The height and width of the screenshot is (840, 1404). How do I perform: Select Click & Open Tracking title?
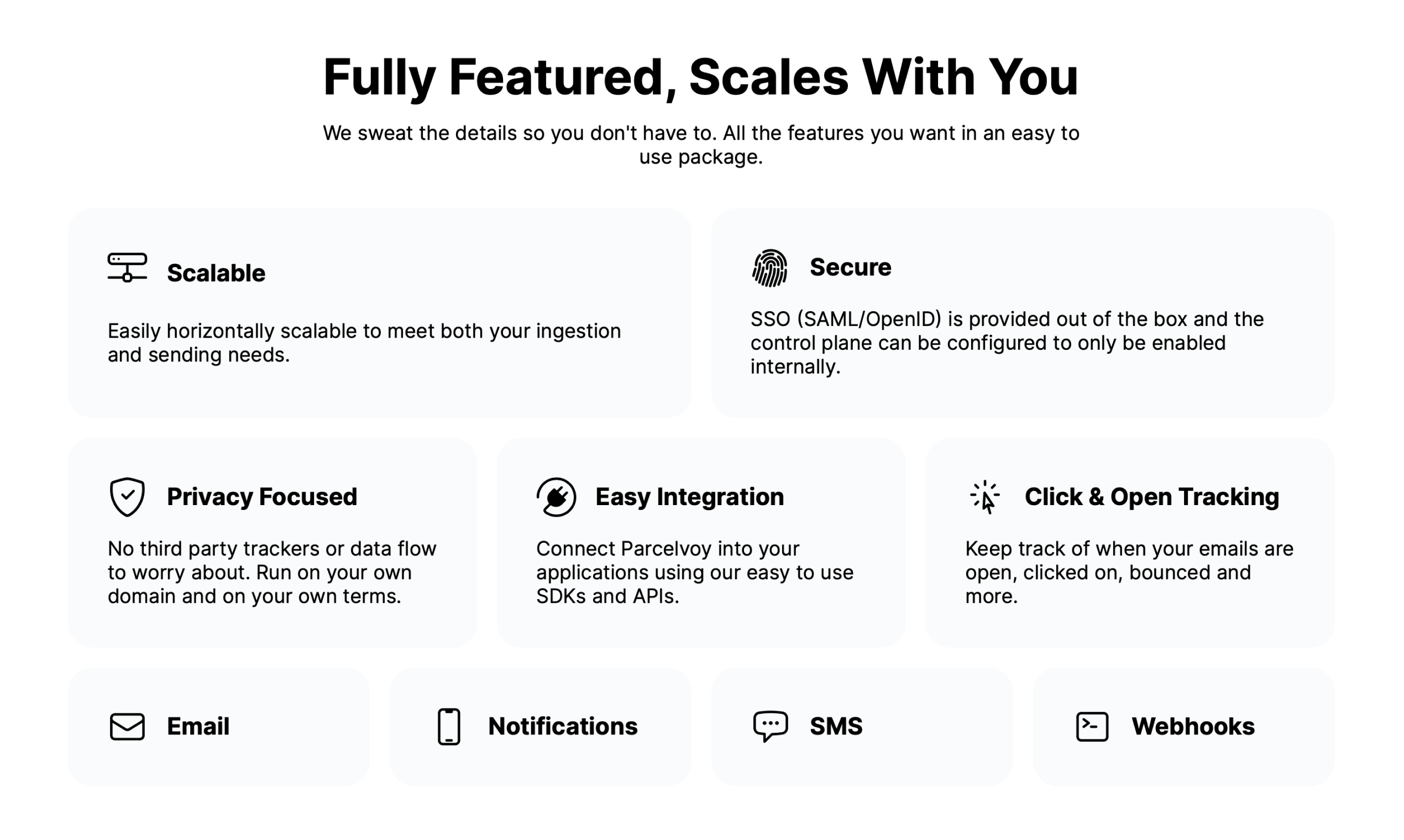[x=1152, y=497]
